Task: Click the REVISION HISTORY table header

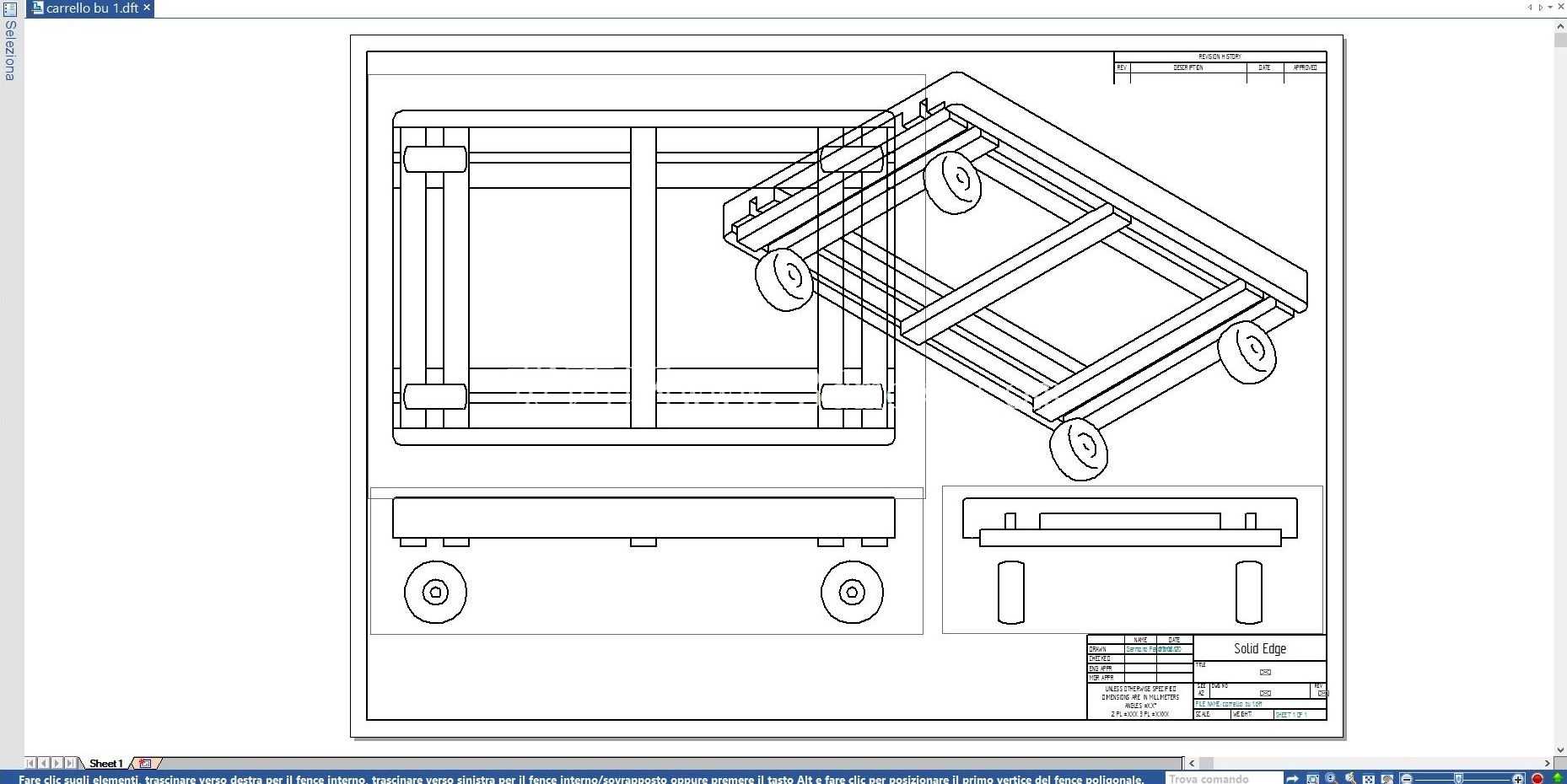Action: coord(1220,56)
